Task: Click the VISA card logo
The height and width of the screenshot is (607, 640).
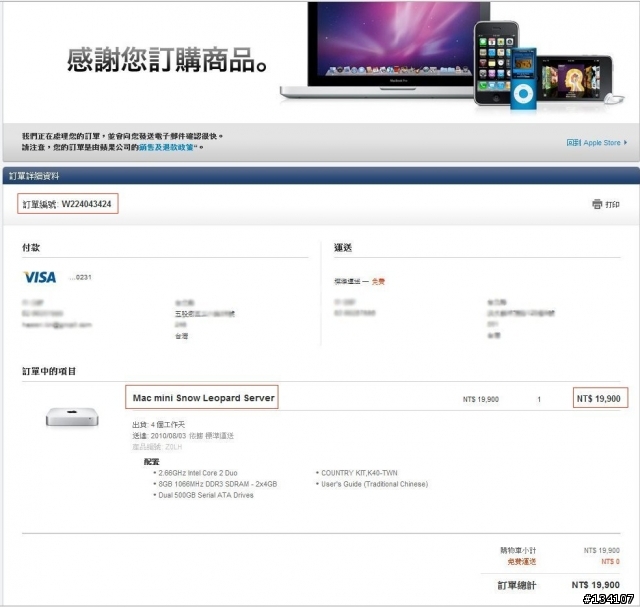Action: pyautogui.click(x=40, y=278)
